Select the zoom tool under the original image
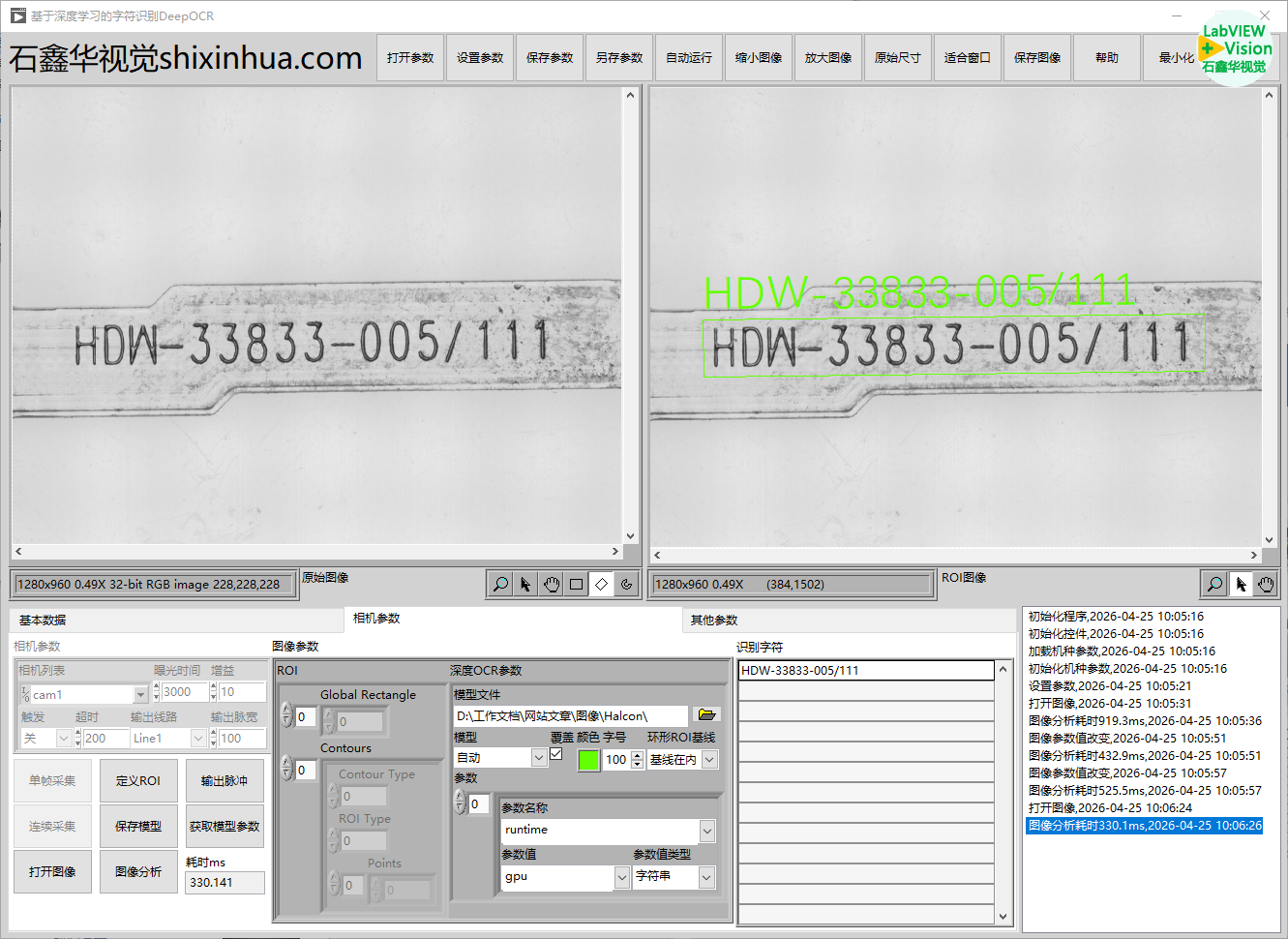1288x939 pixels. click(x=500, y=584)
